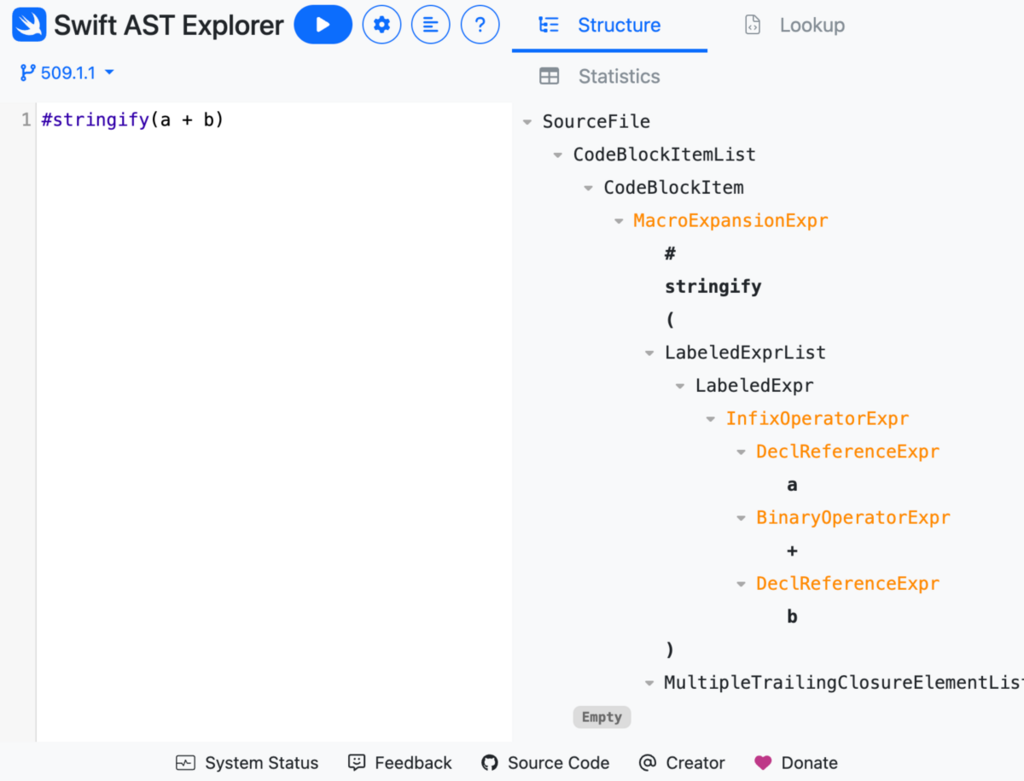
Task: Collapse the CodeBlockItemList node
Action: [558, 155]
